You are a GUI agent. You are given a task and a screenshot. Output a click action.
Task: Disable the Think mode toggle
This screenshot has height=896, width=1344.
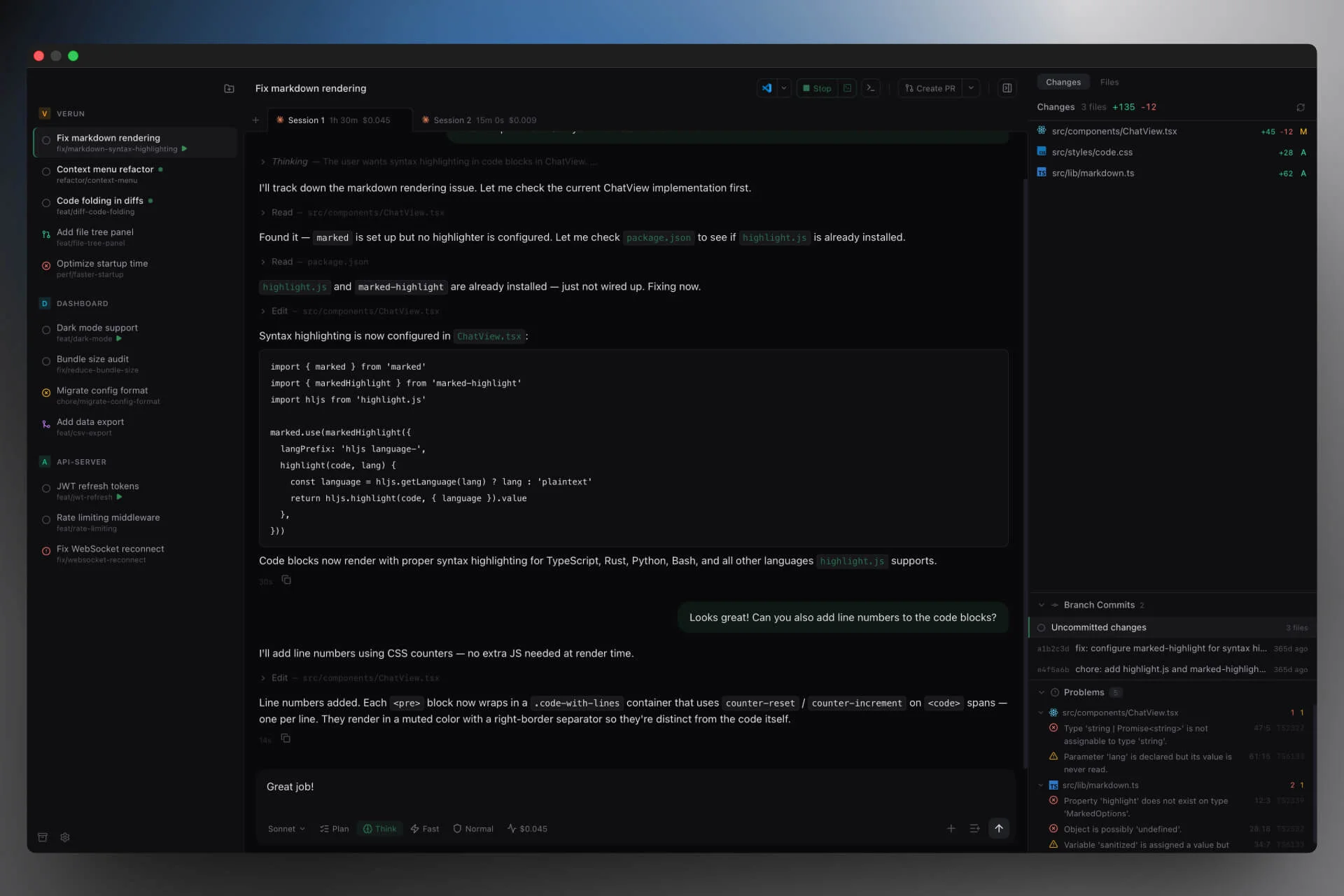(379, 828)
